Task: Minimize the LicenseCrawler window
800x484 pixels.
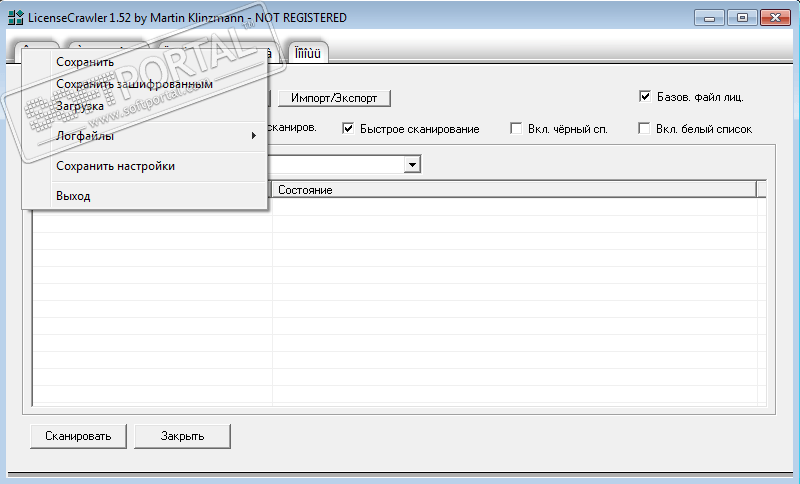Action: [x=709, y=18]
